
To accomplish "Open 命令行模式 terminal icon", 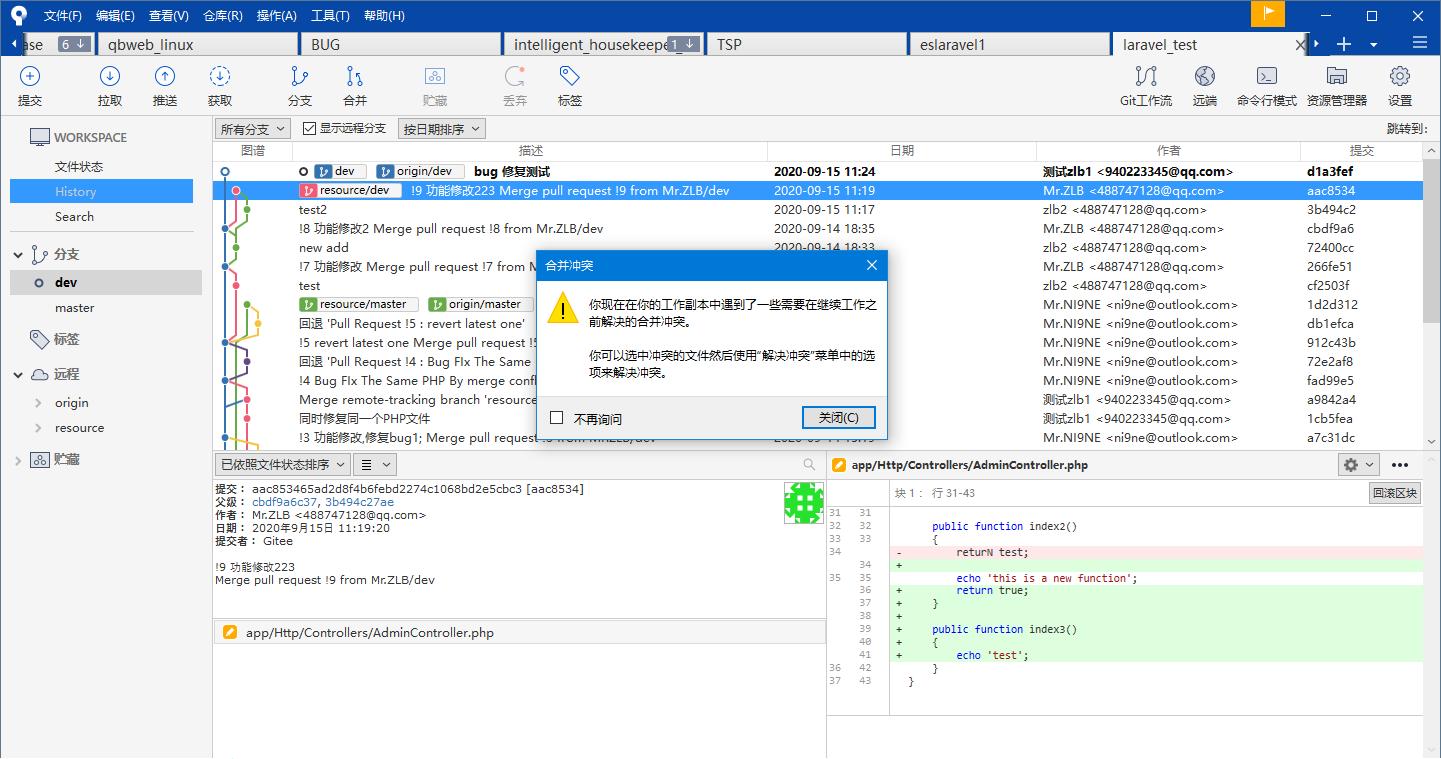I will point(1266,77).
